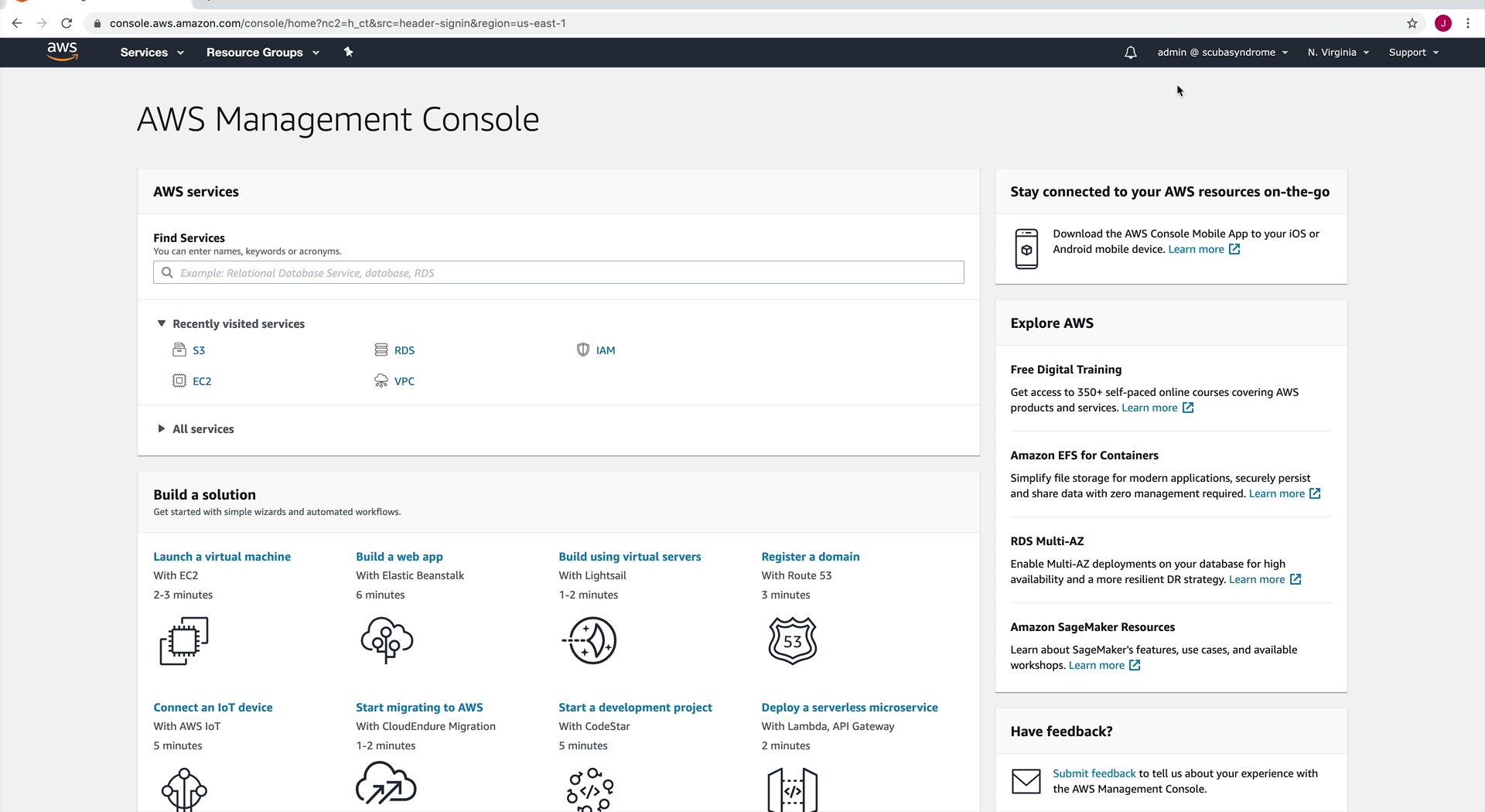
Task: Click the 'RDS Multi-AZ' heading
Action: (x=1047, y=541)
